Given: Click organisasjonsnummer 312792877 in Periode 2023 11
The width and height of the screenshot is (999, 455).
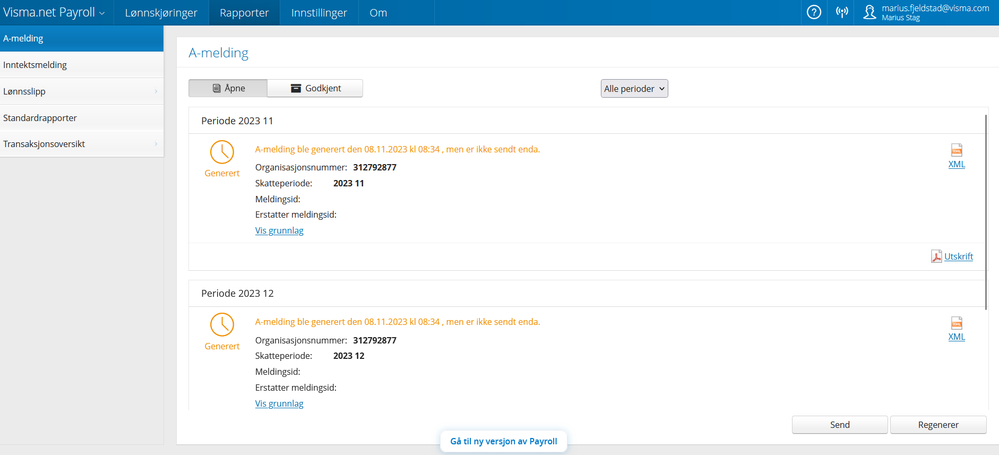Looking at the screenshot, I should (x=375, y=168).
